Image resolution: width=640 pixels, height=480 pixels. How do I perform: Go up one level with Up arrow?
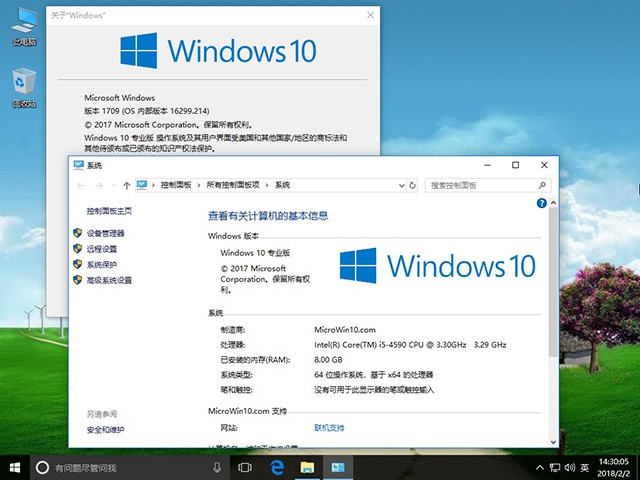(x=127, y=186)
